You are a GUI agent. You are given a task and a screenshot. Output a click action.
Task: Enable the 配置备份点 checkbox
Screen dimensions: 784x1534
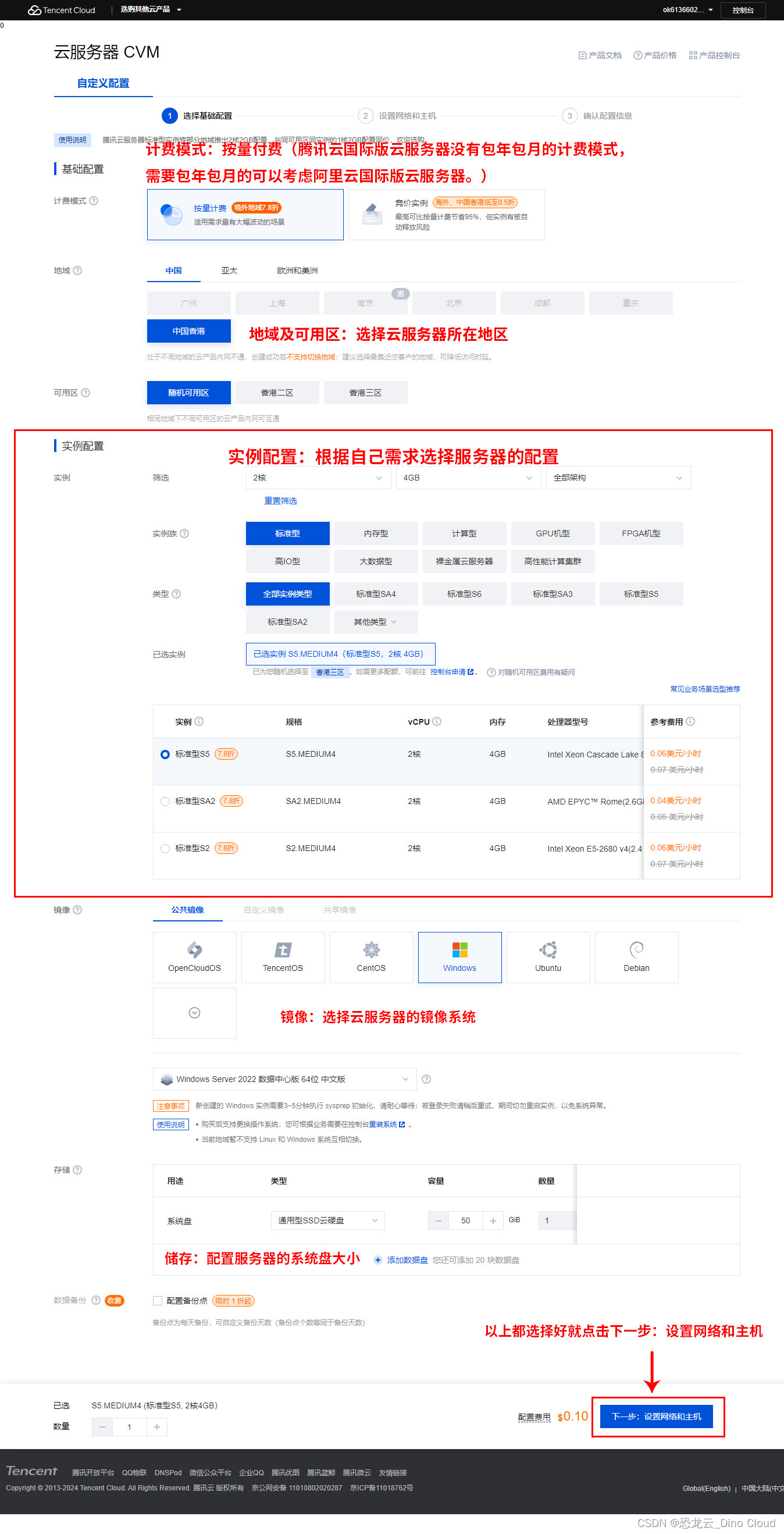pyautogui.click(x=158, y=1301)
